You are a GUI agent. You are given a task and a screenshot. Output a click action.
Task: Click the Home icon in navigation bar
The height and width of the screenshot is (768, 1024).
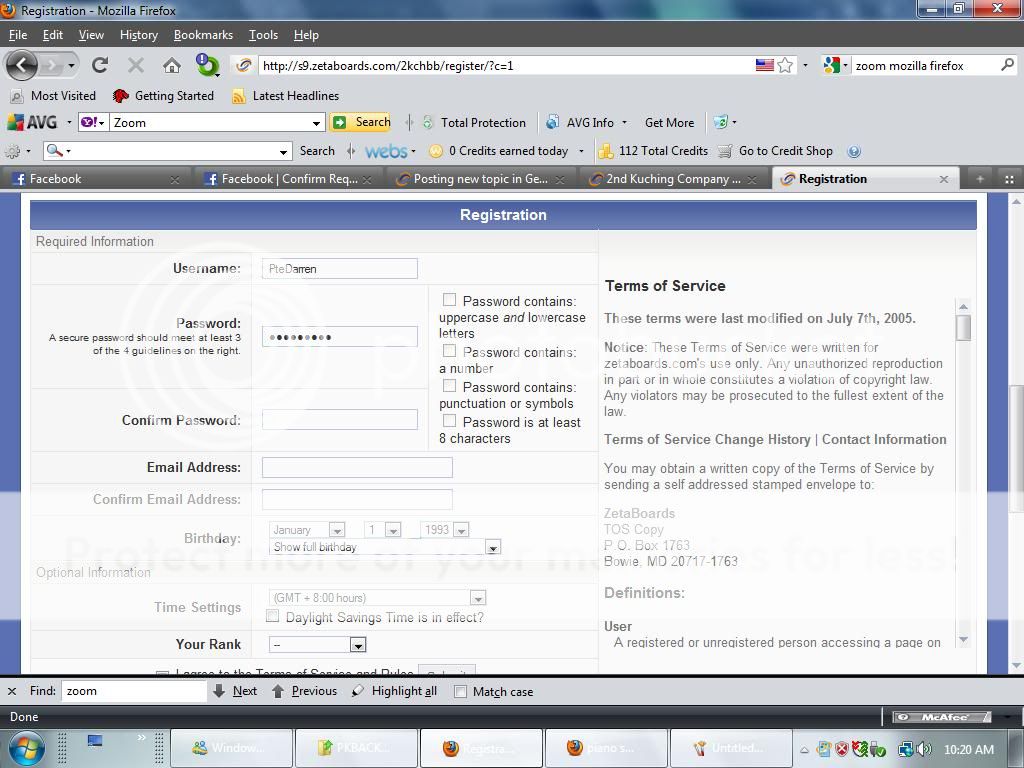pyautogui.click(x=172, y=66)
